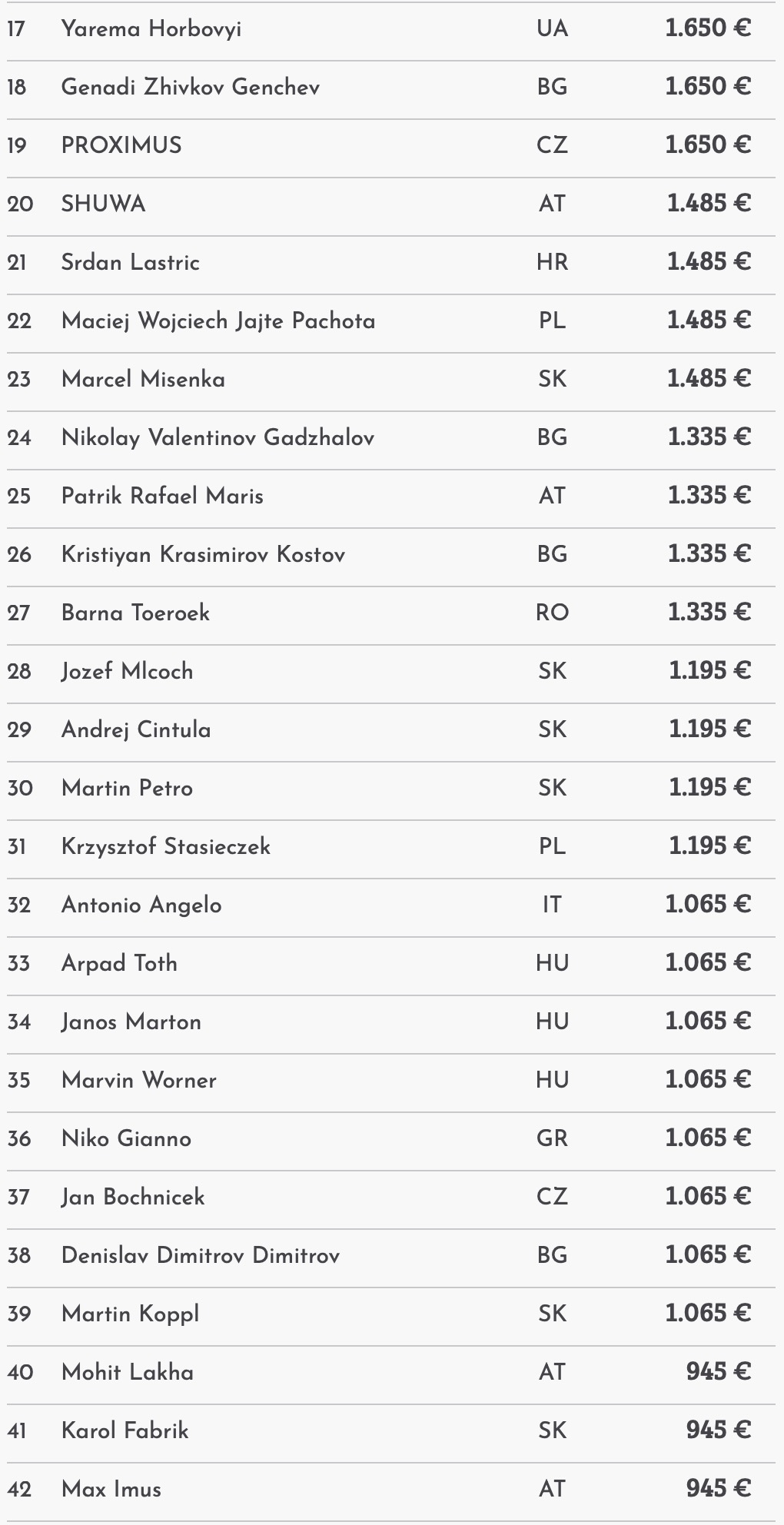Screen dimensions: 784x1525
Task: Select Krzysztof Stasieczek in the ranking
Action: coord(166,847)
